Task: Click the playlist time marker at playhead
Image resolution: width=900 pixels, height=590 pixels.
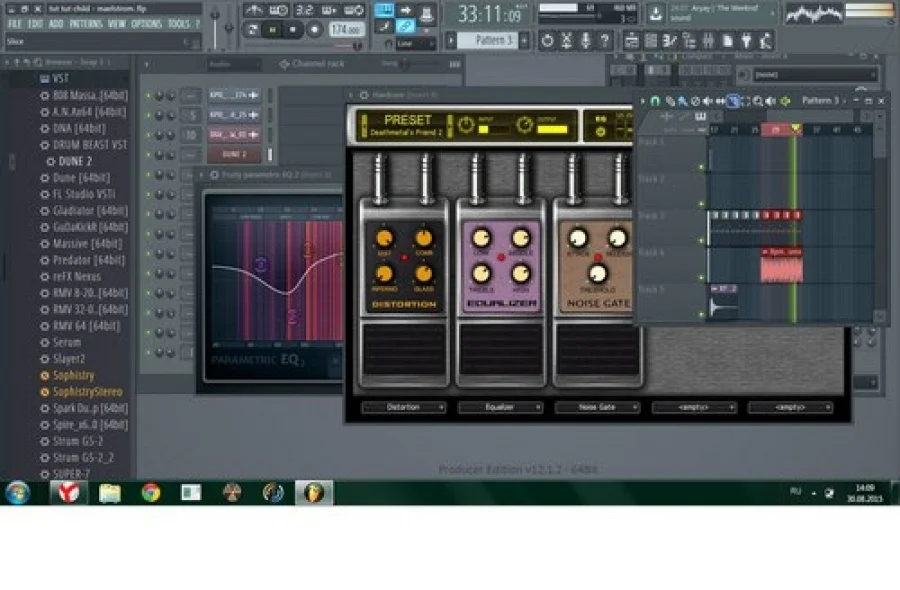Action: (x=796, y=129)
